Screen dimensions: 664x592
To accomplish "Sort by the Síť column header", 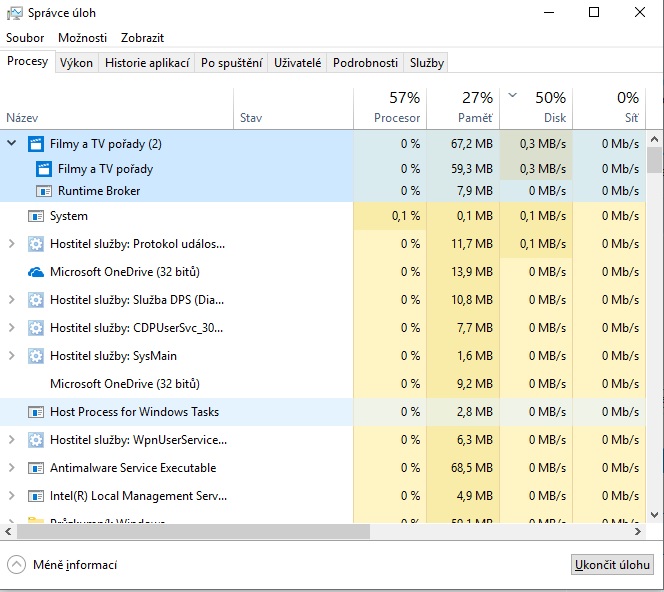I will [609, 109].
